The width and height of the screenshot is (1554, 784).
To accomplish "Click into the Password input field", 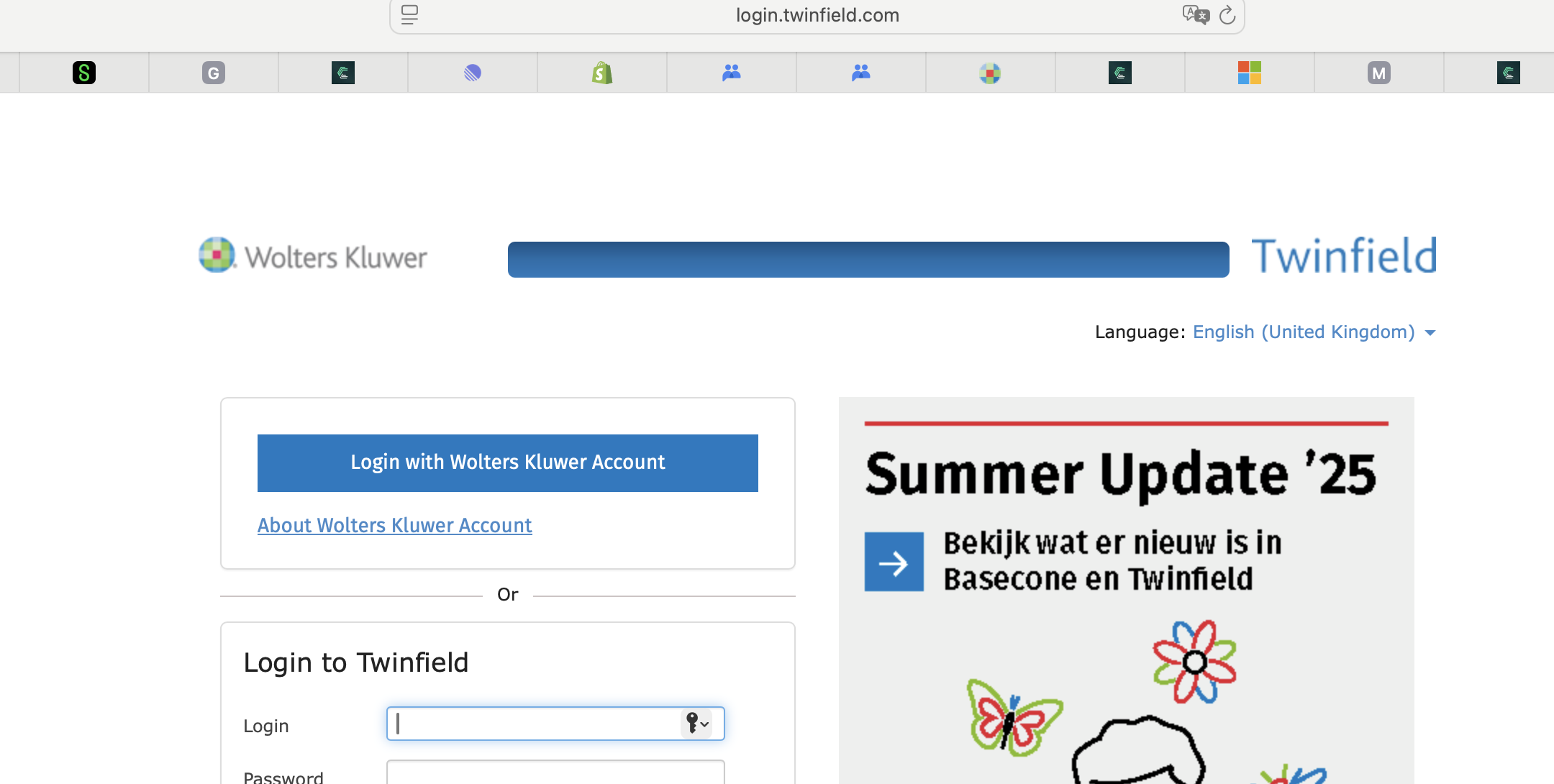I will (x=554, y=773).
